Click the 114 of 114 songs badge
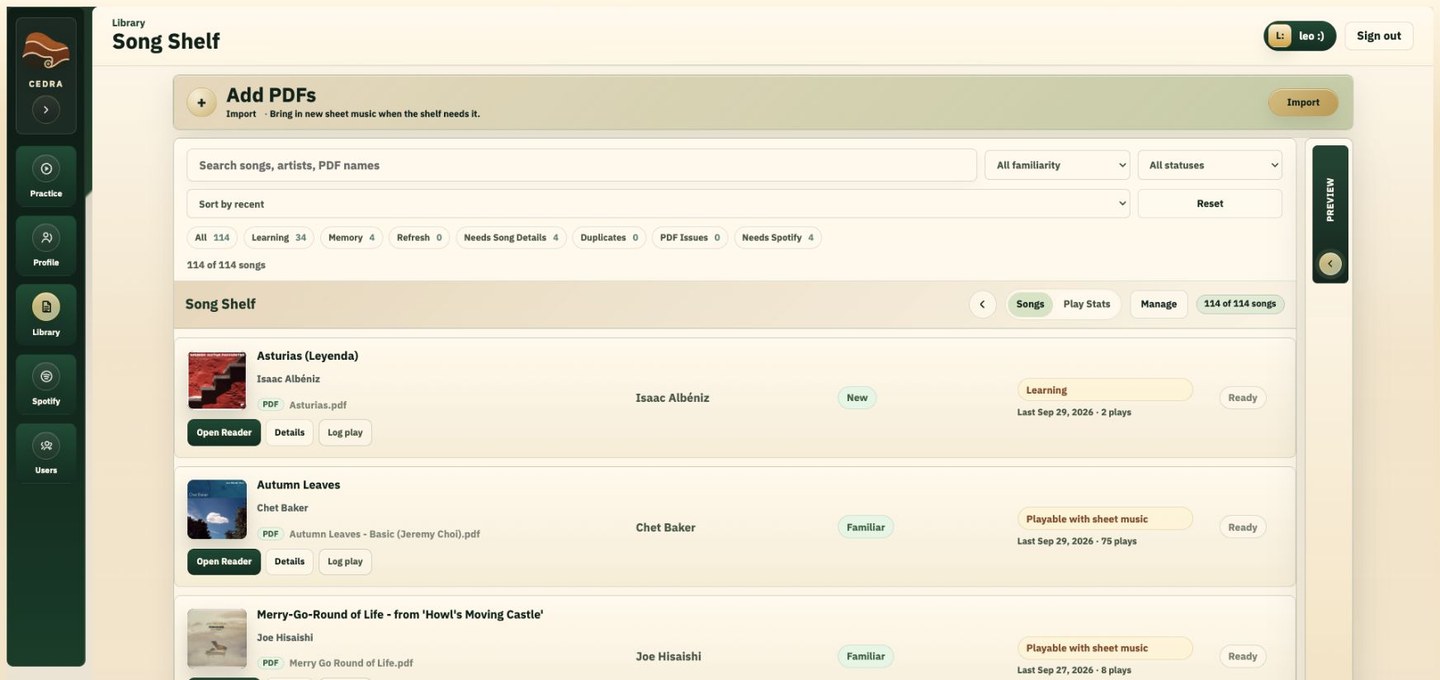The height and width of the screenshot is (680, 1440). pos(1240,304)
